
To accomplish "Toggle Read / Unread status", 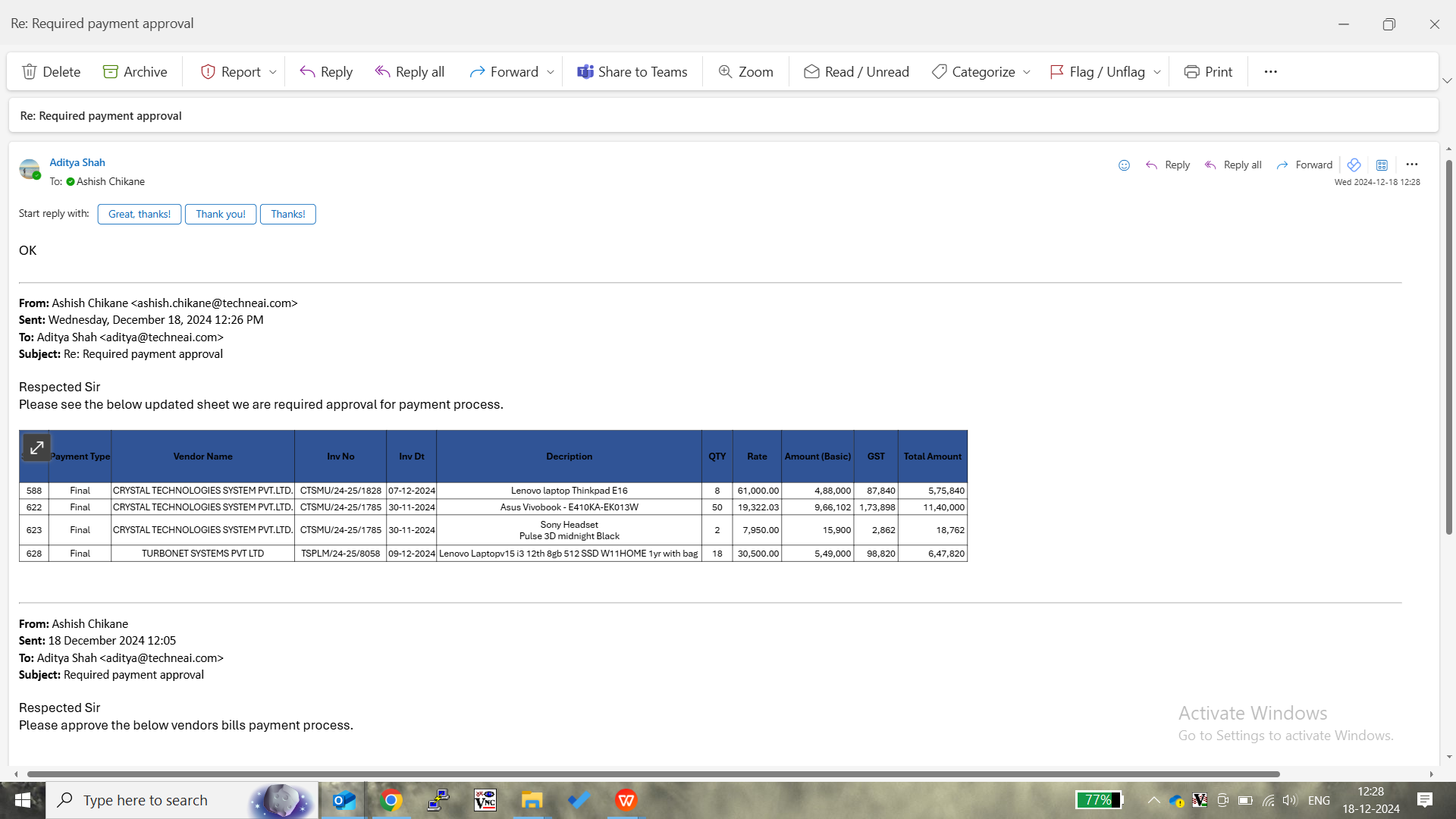I will pos(856,72).
